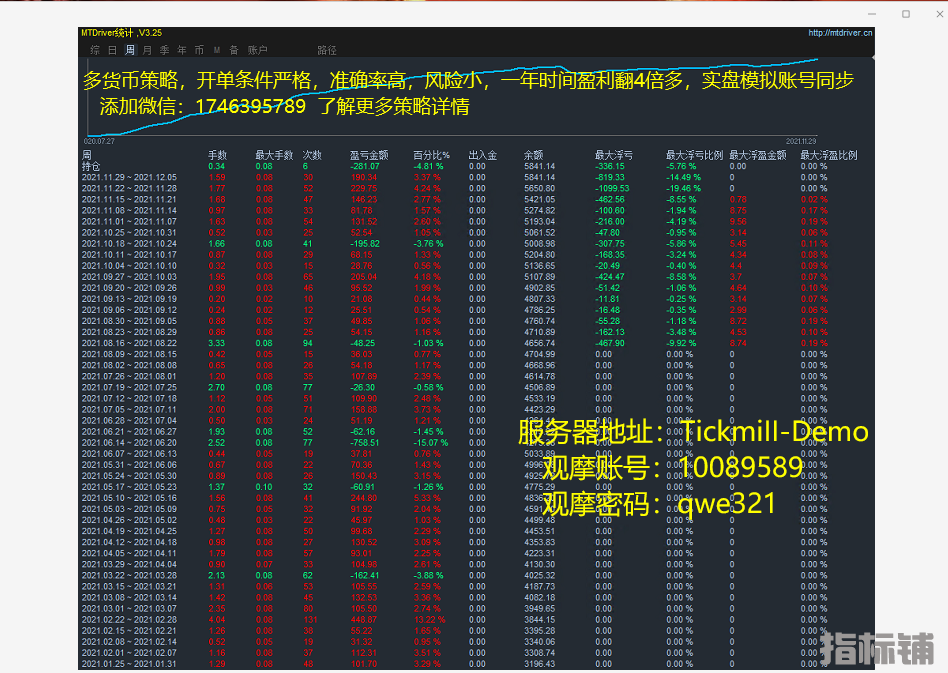The height and width of the screenshot is (673, 948).
Task: Minimize the window from title bar
Action: 874,14
